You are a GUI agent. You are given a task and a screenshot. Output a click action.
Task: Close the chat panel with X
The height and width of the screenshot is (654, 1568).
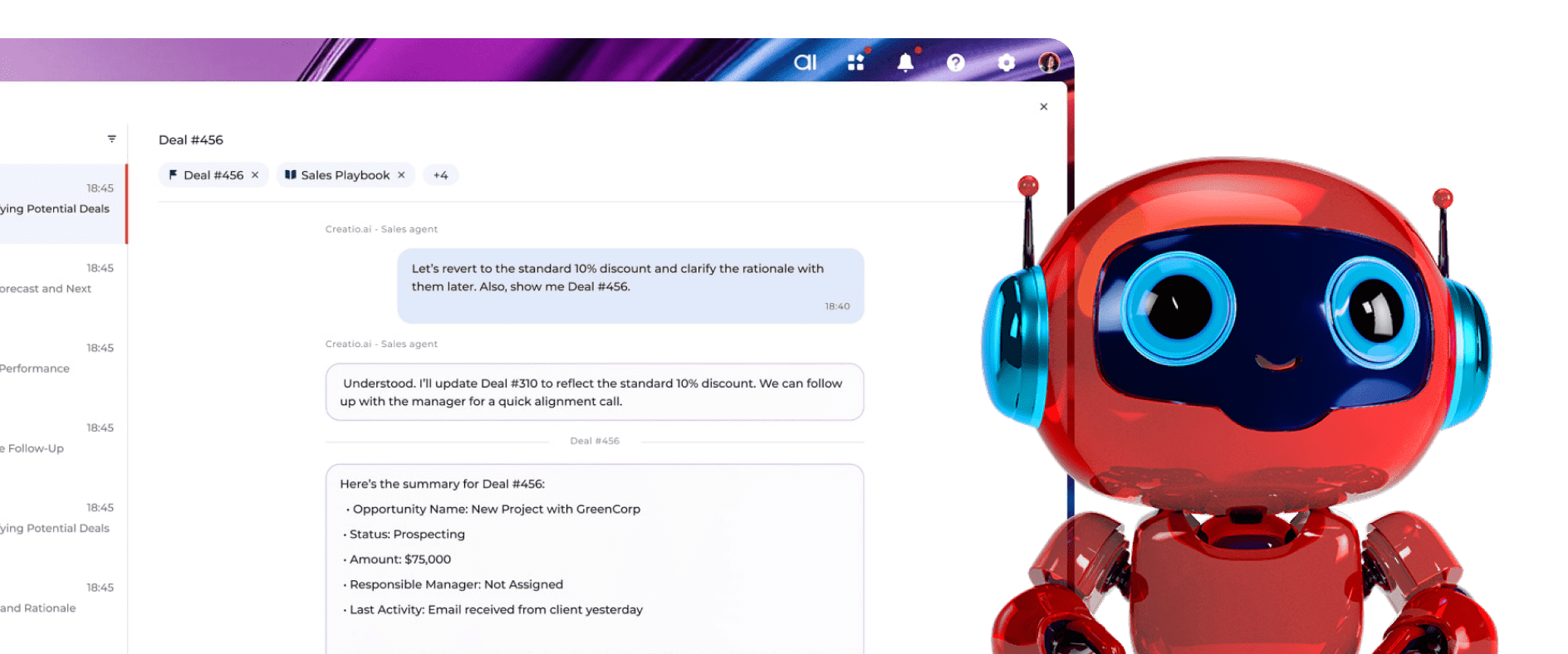click(1043, 106)
